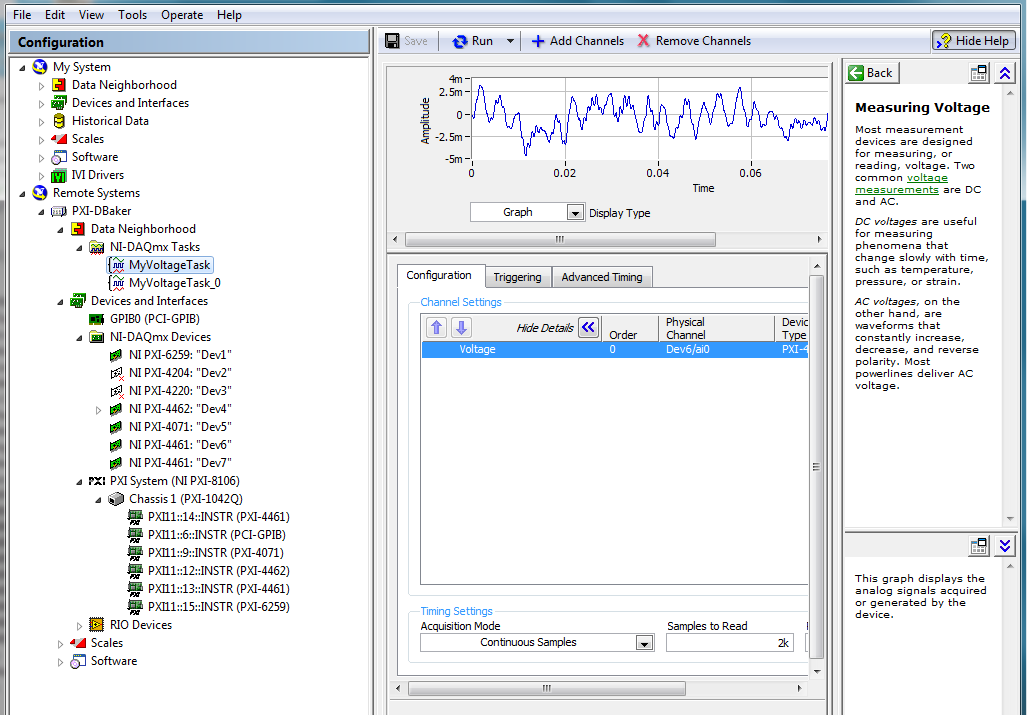
Task: Toggle the Hide Help button
Action: pyautogui.click(x=973, y=41)
